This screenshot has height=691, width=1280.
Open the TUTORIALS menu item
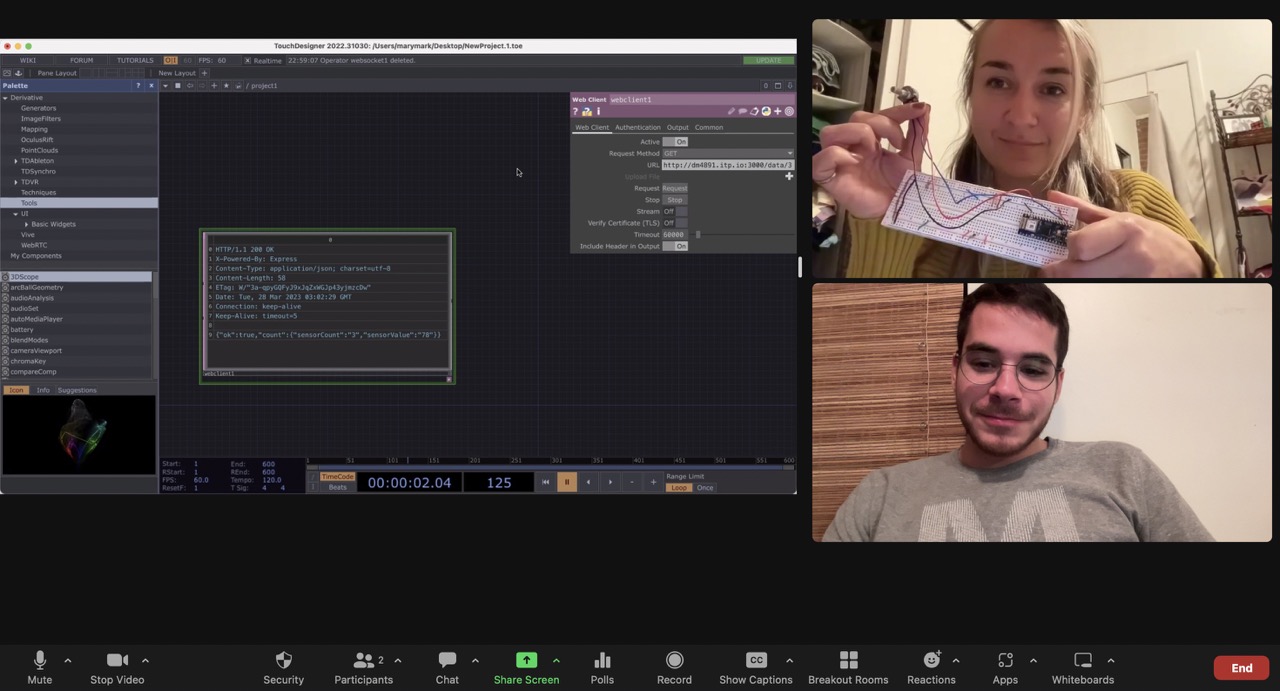[x=135, y=60]
